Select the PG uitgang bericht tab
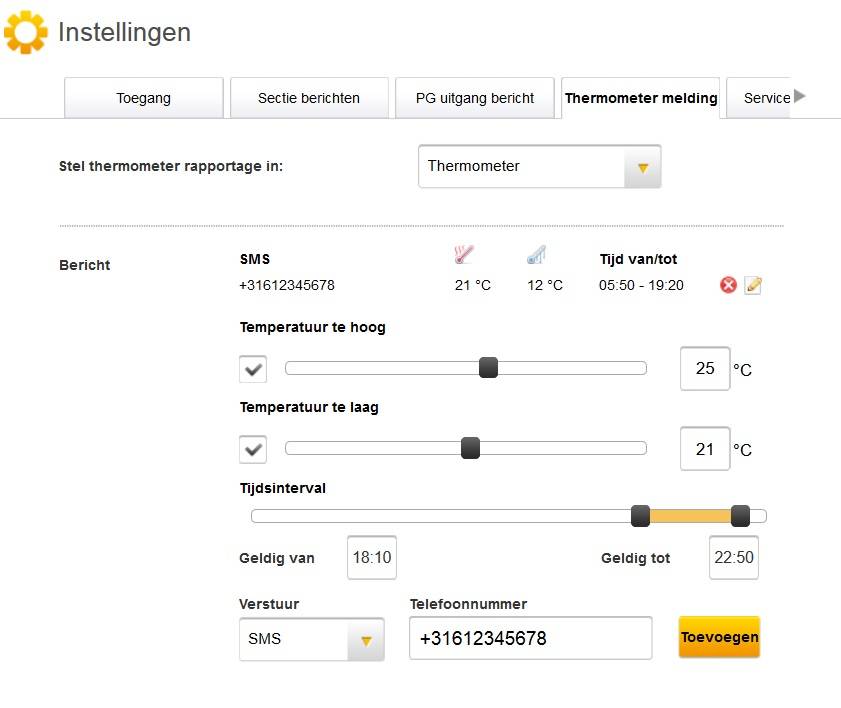 (475, 98)
